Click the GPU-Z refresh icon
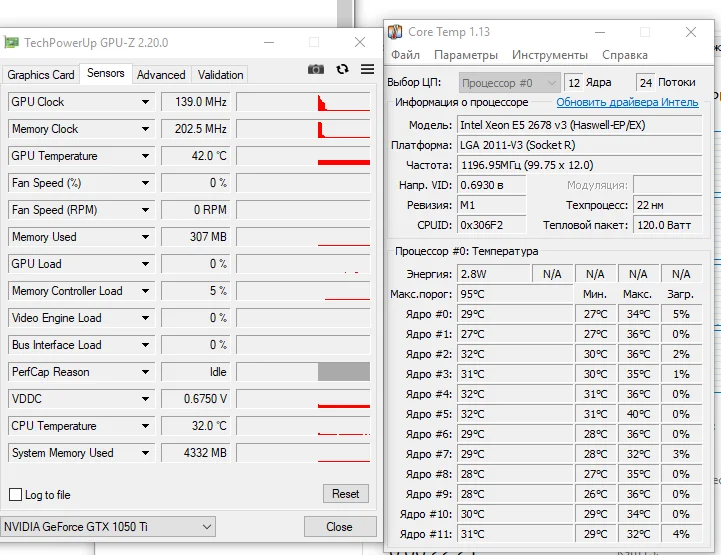This screenshot has height=555, width=721. 342,69
